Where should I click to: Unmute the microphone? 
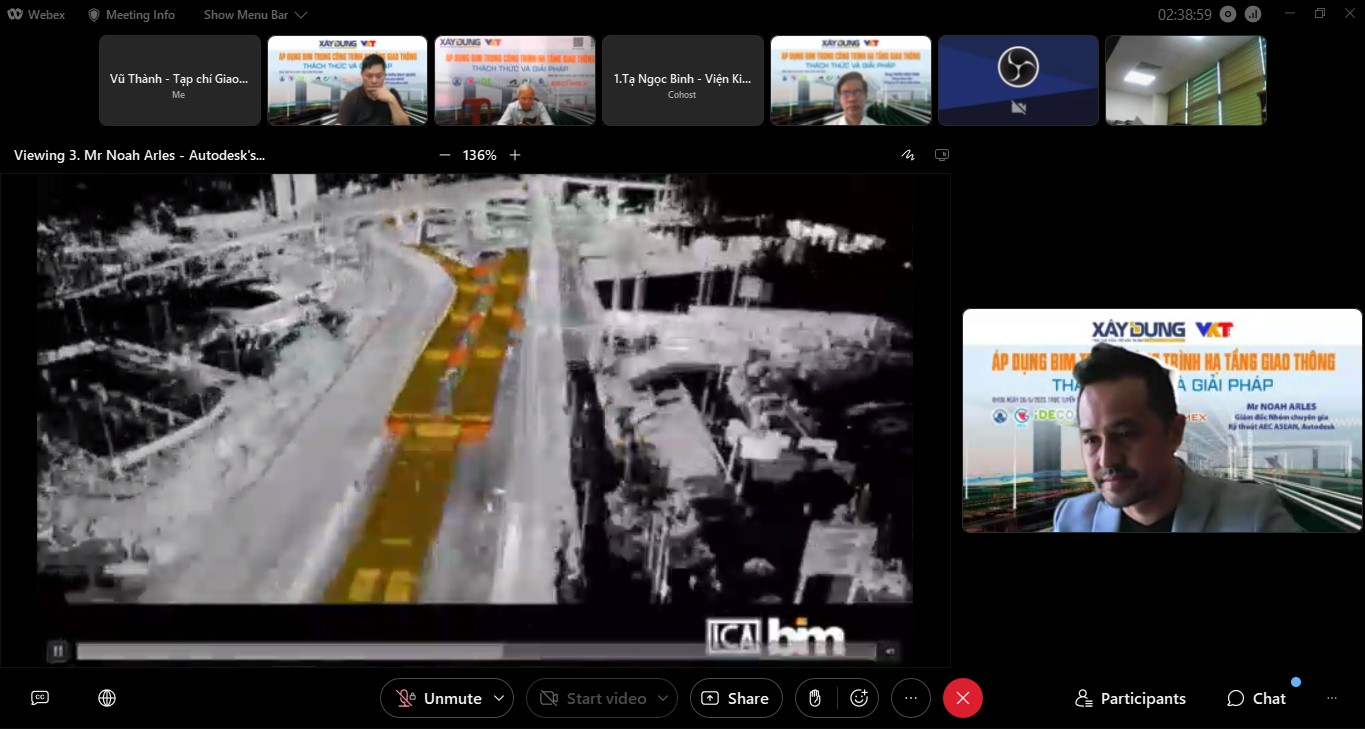(438, 698)
